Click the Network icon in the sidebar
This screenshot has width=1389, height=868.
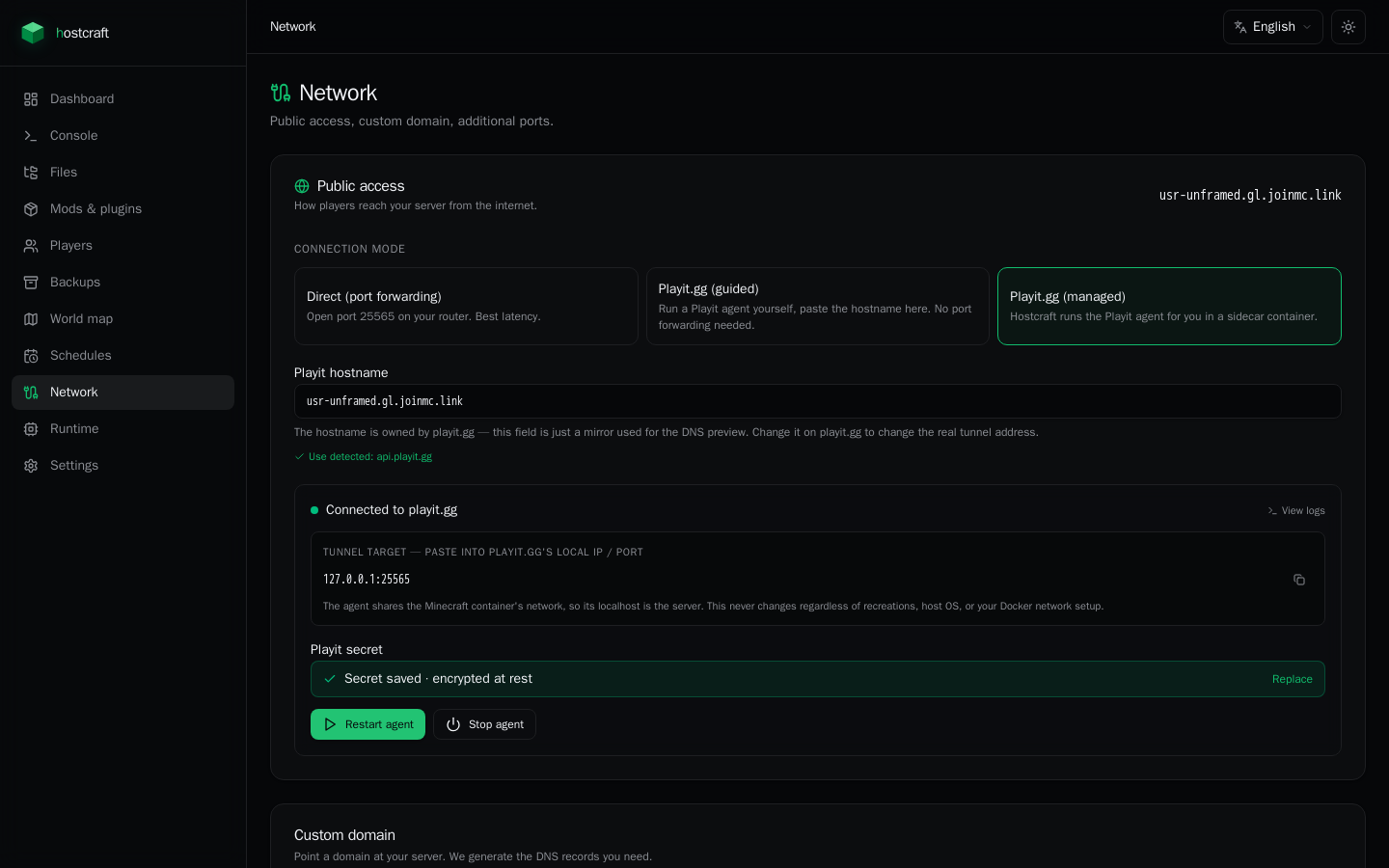tap(31, 393)
